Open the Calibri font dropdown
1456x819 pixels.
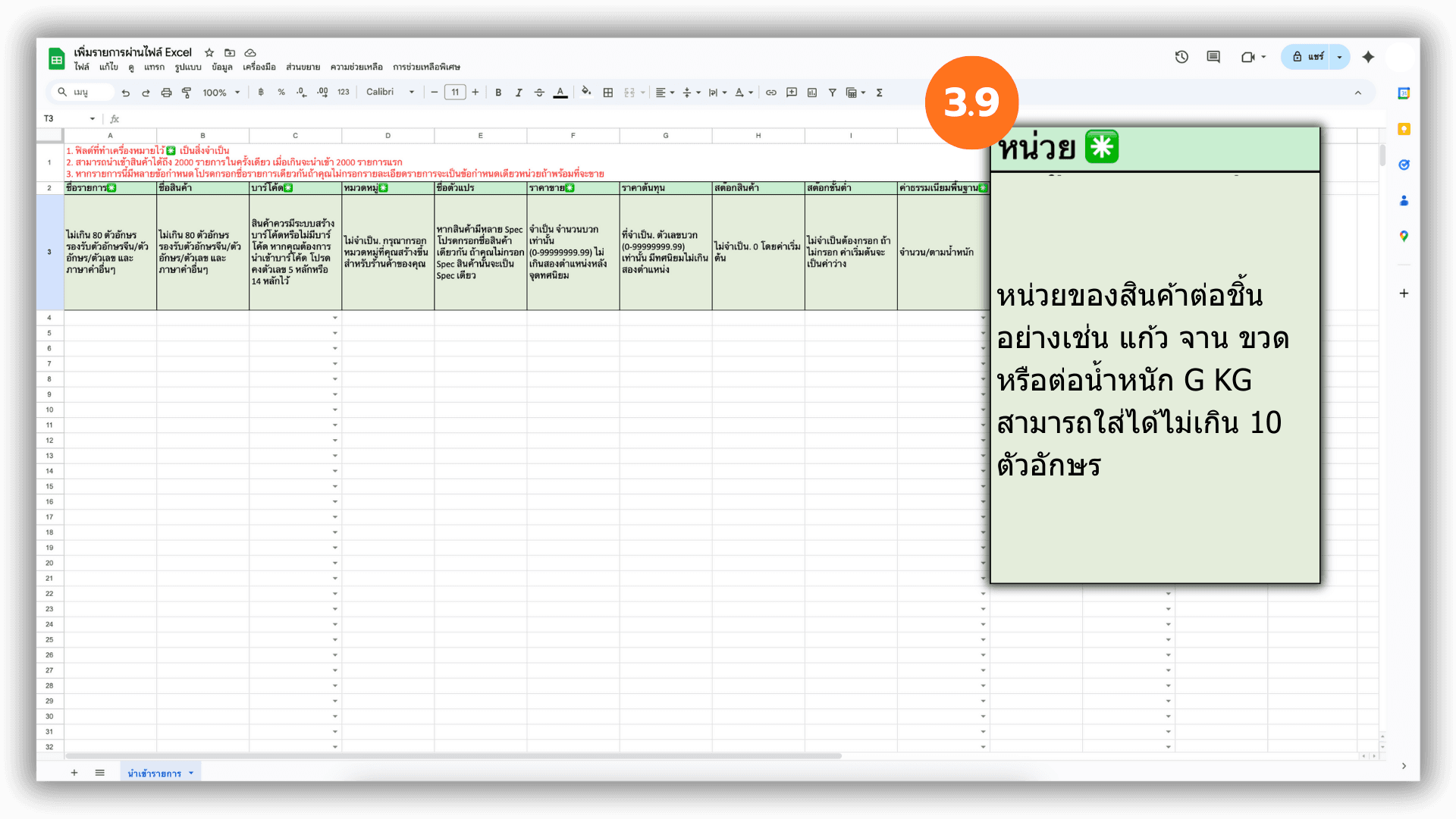point(390,93)
